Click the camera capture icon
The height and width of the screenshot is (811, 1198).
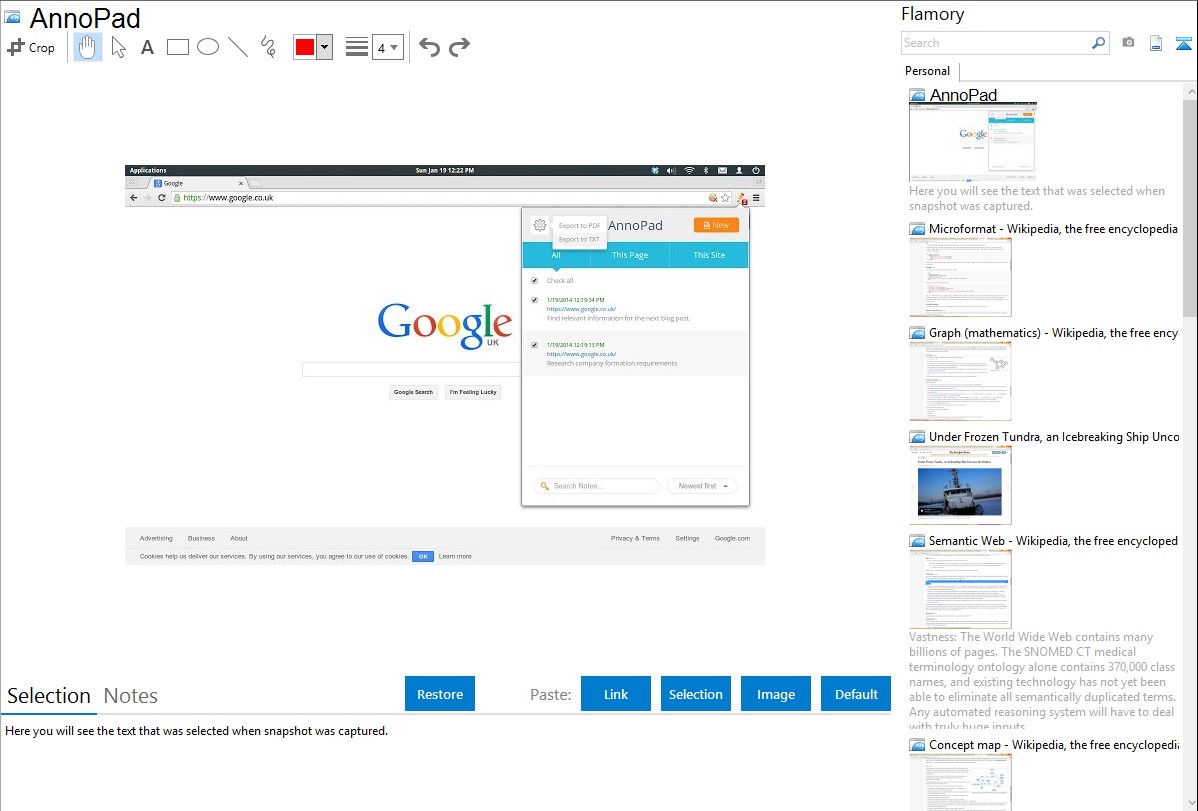pyautogui.click(x=1128, y=43)
